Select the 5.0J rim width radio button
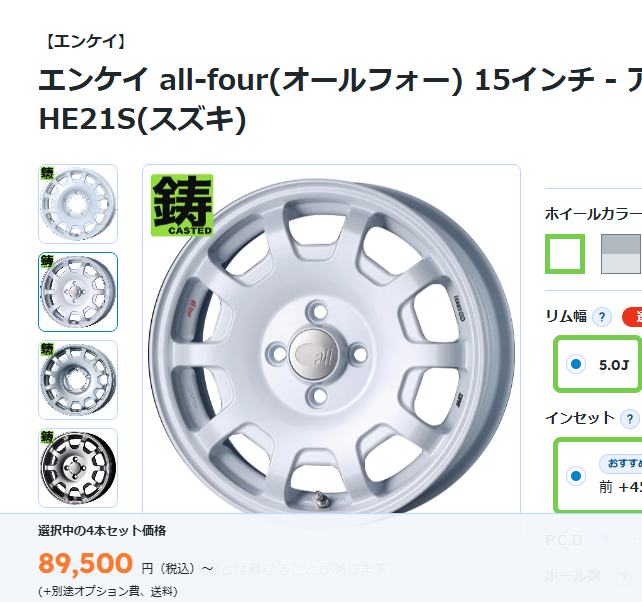 pos(576,364)
